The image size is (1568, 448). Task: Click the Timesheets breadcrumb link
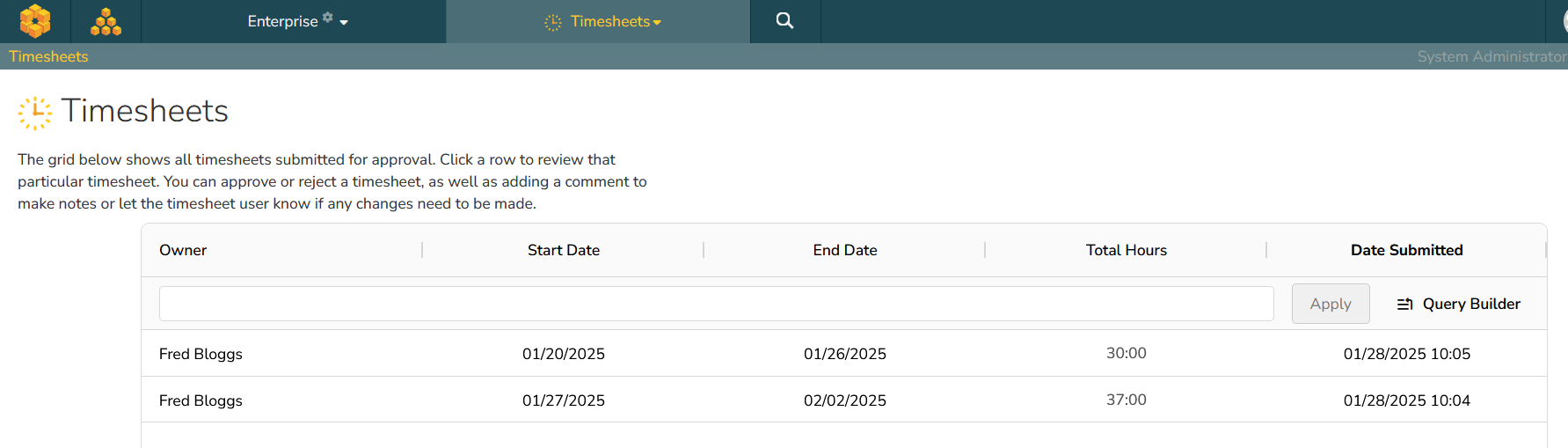tap(48, 56)
